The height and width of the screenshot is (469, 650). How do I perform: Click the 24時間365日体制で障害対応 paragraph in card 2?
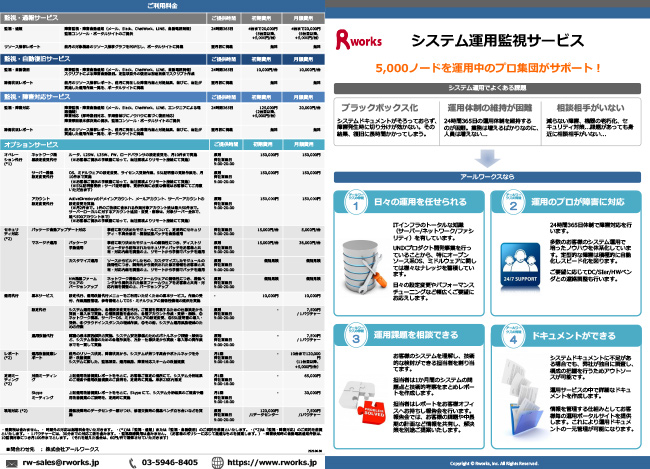591,228
